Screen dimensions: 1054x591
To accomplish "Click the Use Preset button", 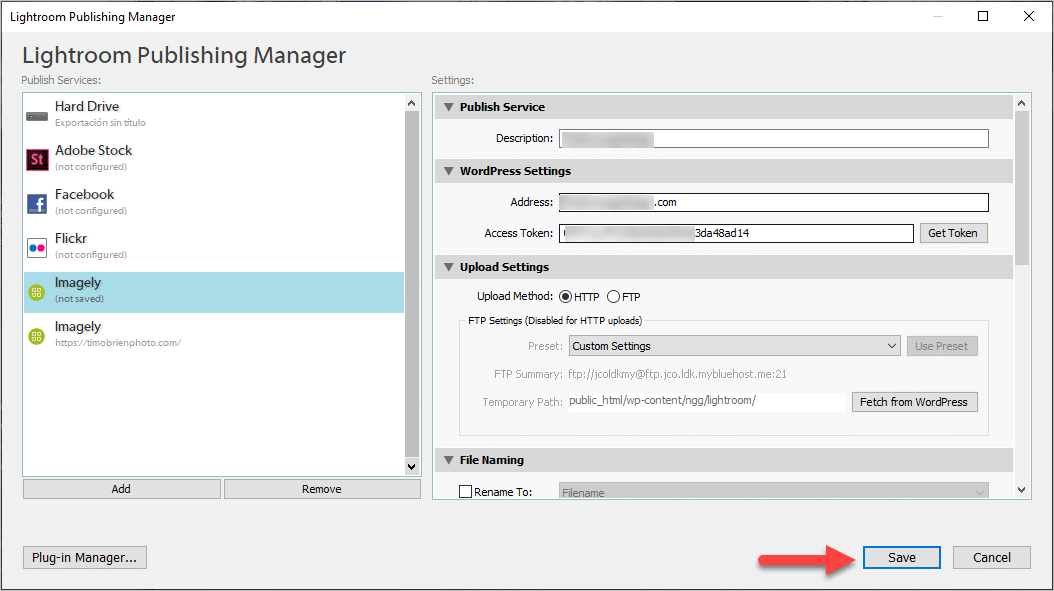I will pos(941,346).
